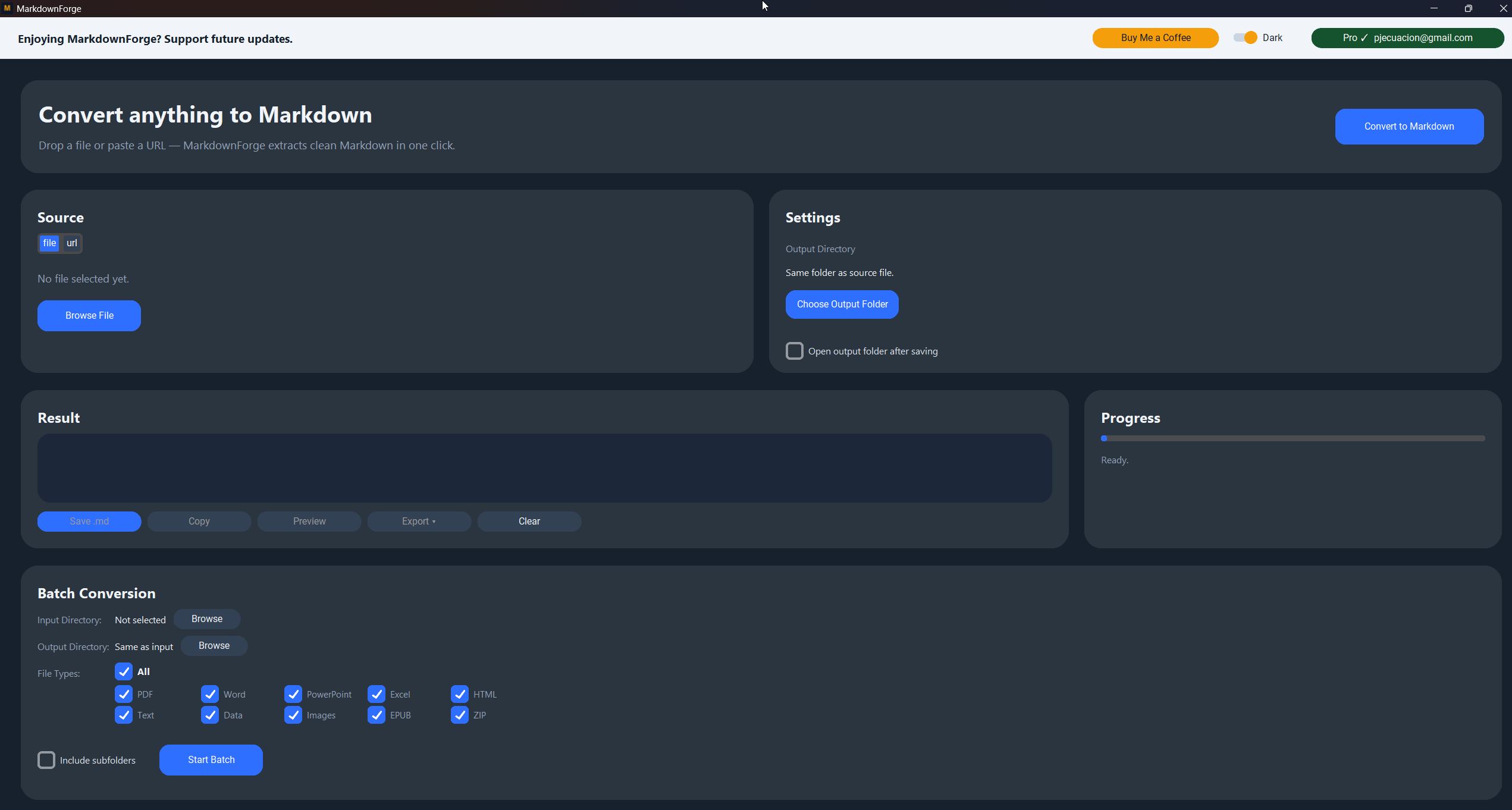
Task: Click the Copy result button
Action: click(x=199, y=522)
